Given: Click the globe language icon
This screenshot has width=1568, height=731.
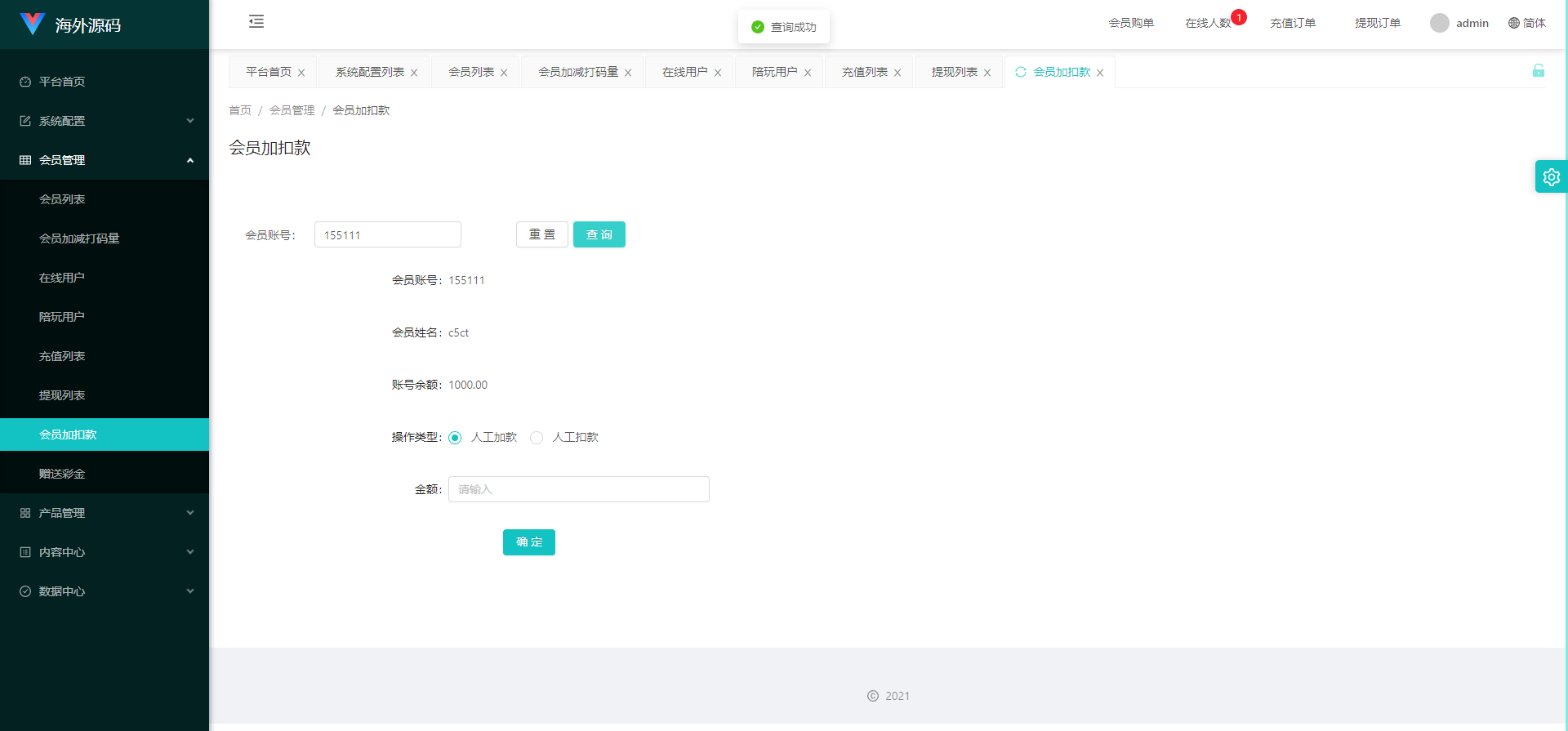Looking at the screenshot, I should 1513,23.
